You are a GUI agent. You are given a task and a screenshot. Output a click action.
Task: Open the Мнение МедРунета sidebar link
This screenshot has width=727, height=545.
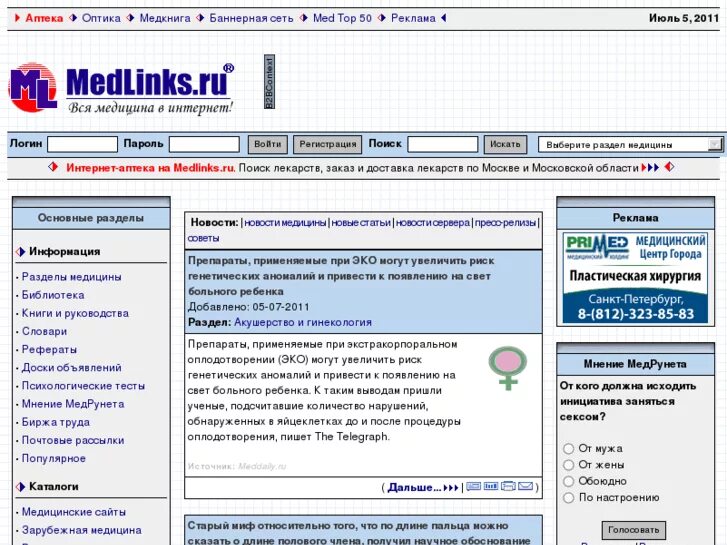point(73,404)
